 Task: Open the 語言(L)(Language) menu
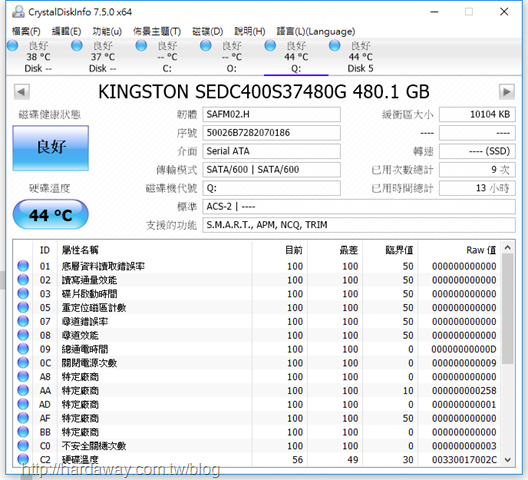tap(316, 32)
